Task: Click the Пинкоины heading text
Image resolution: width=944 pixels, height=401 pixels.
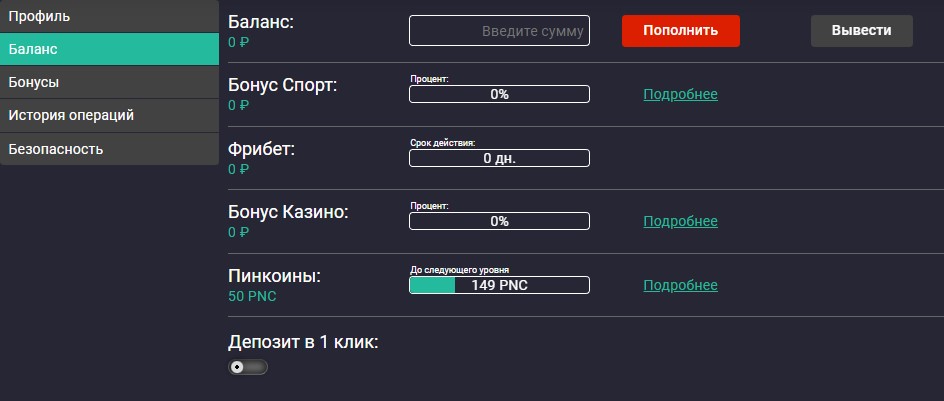Action: point(274,276)
